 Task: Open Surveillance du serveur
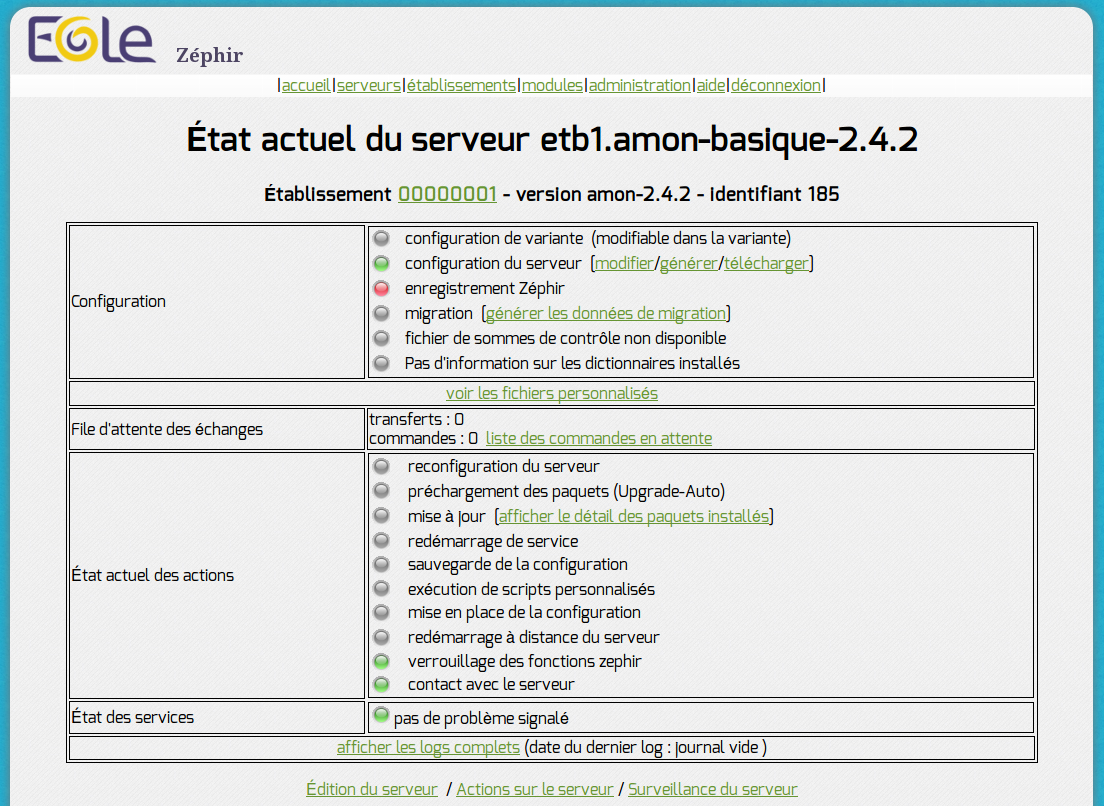click(x=713, y=790)
